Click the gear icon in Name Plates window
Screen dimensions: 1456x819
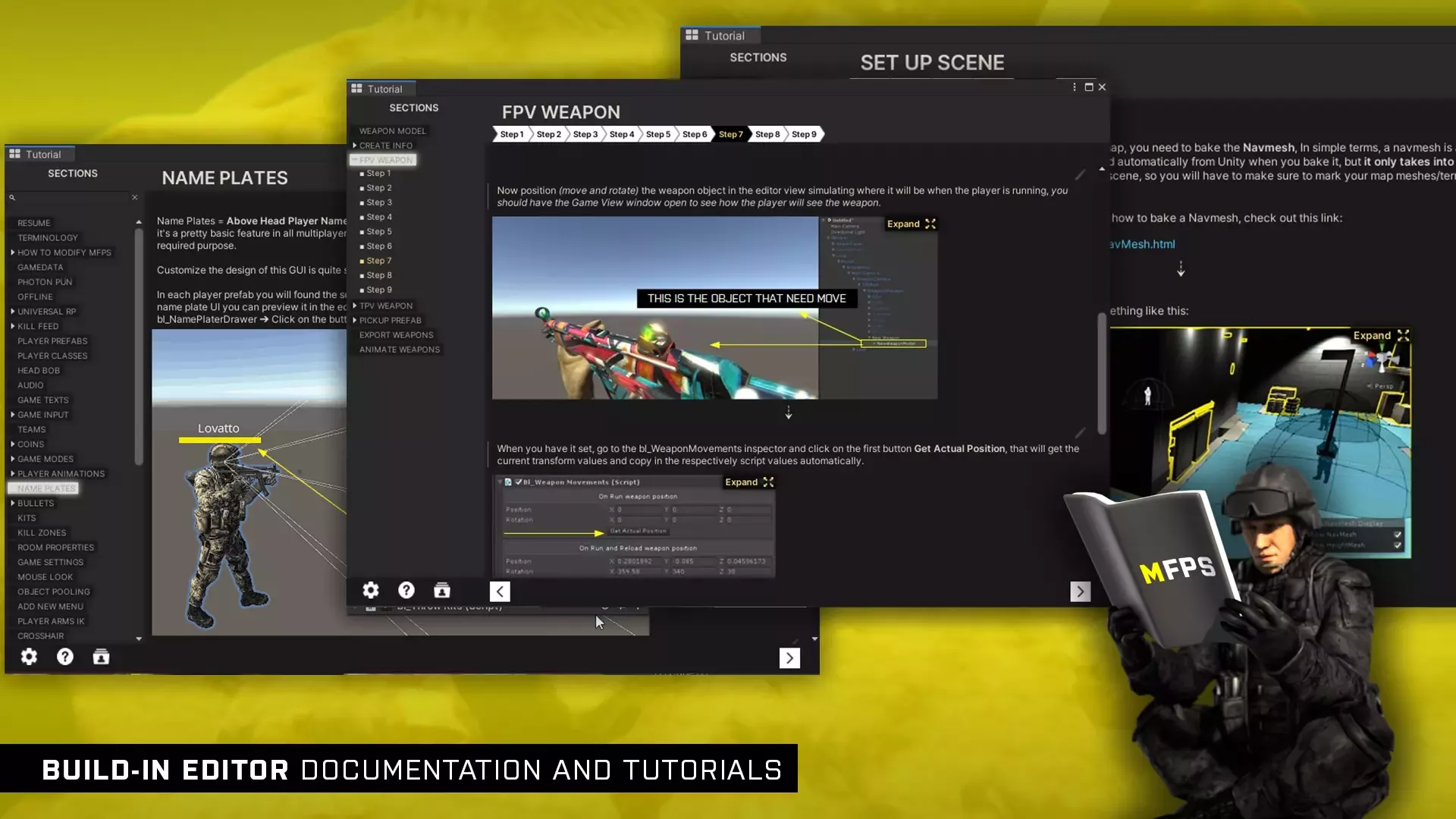click(x=29, y=657)
